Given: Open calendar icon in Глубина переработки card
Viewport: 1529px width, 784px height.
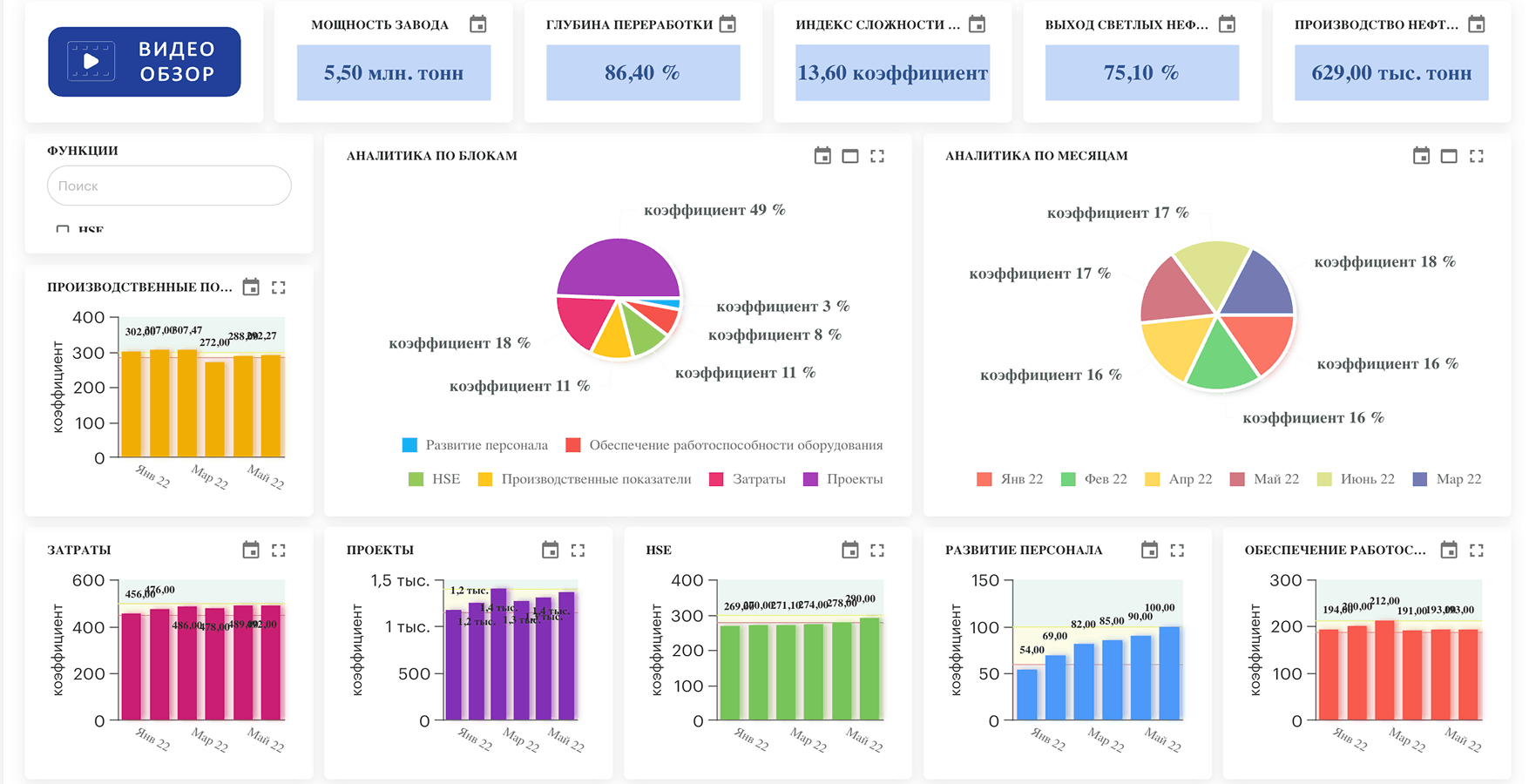Looking at the screenshot, I should (x=727, y=24).
